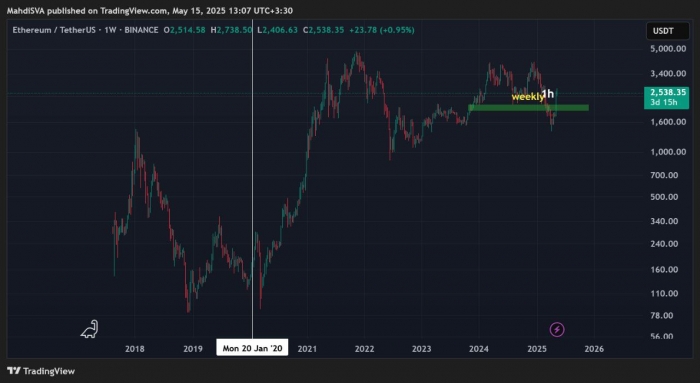This screenshot has height=383, width=700.
Task: Click the Ethereum / TetherUS symbol title
Action: click(54, 30)
